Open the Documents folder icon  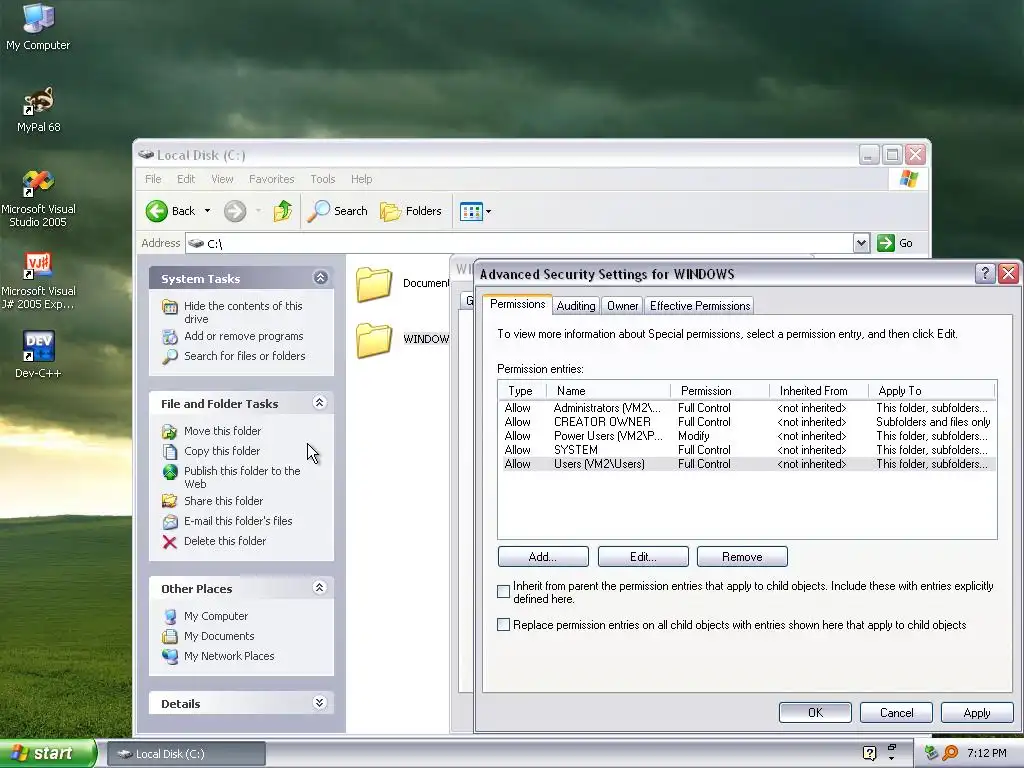(374, 283)
